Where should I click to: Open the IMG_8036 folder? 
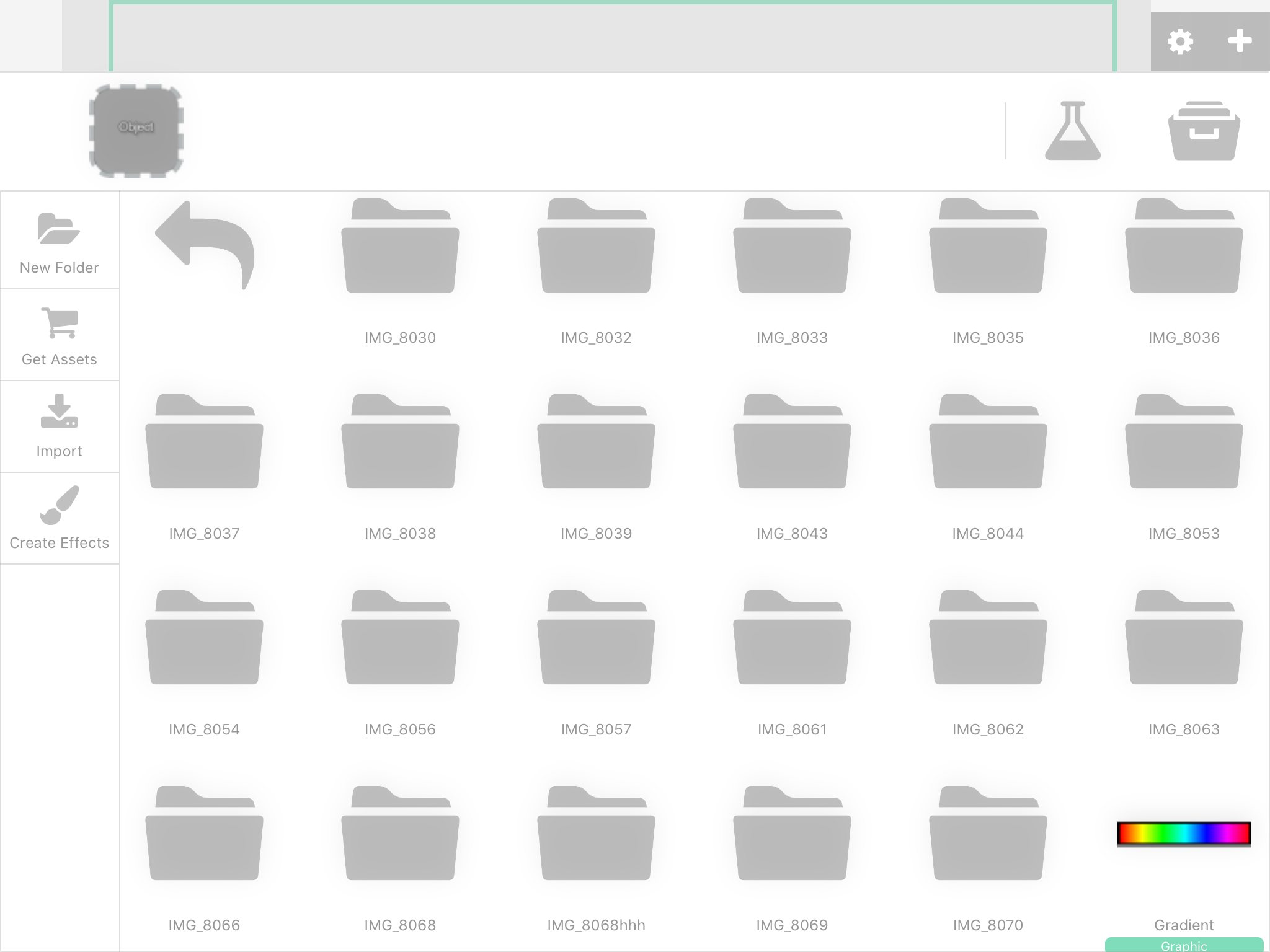coord(1183,248)
